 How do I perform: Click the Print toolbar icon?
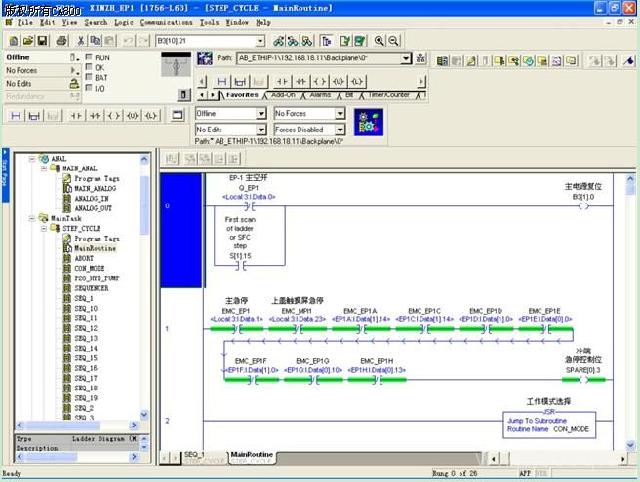pos(62,41)
